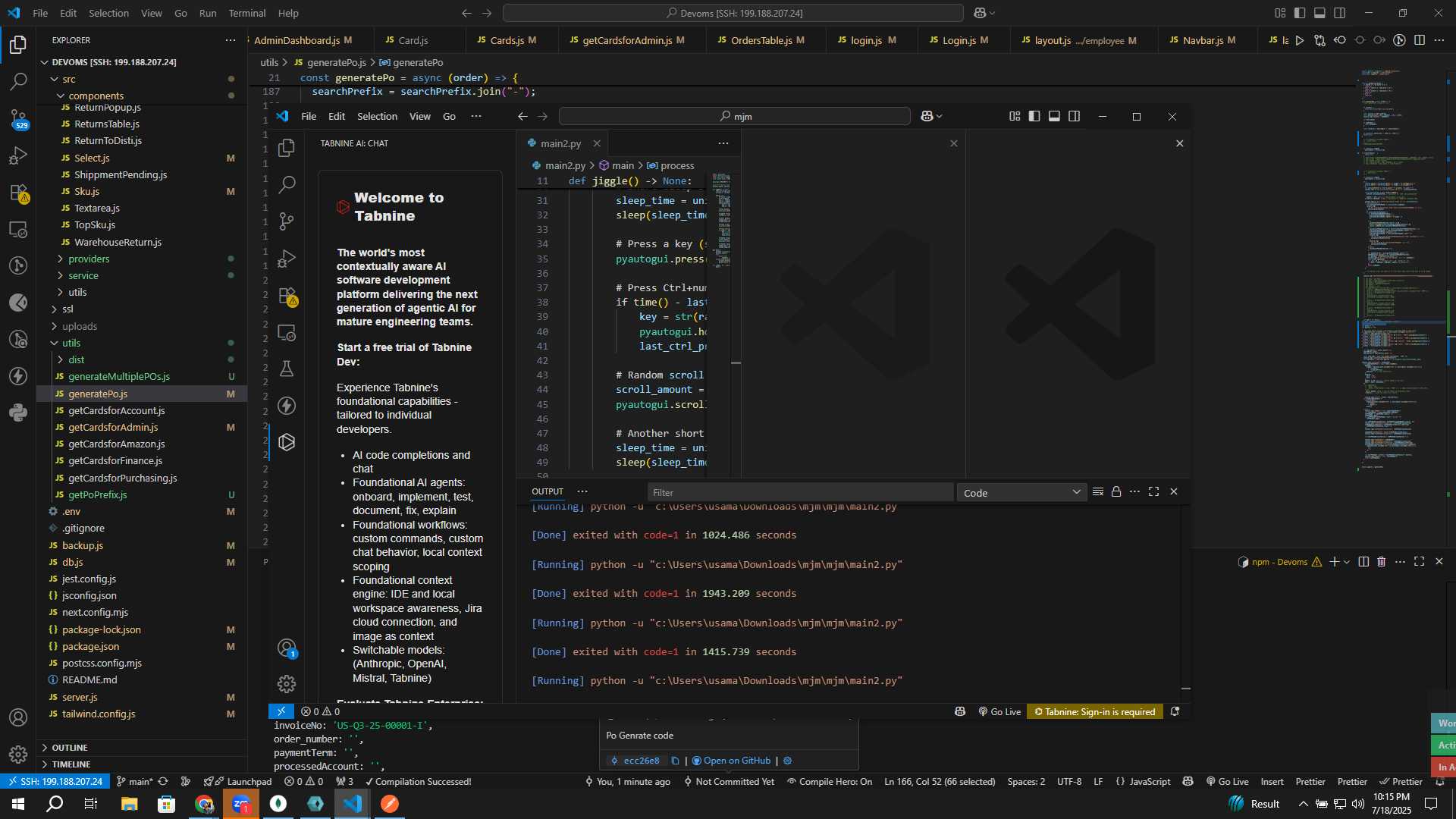Viewport: 1456px width, 819px height.
Task: Open Manage gear in mjm window
Action: [287, 684]
